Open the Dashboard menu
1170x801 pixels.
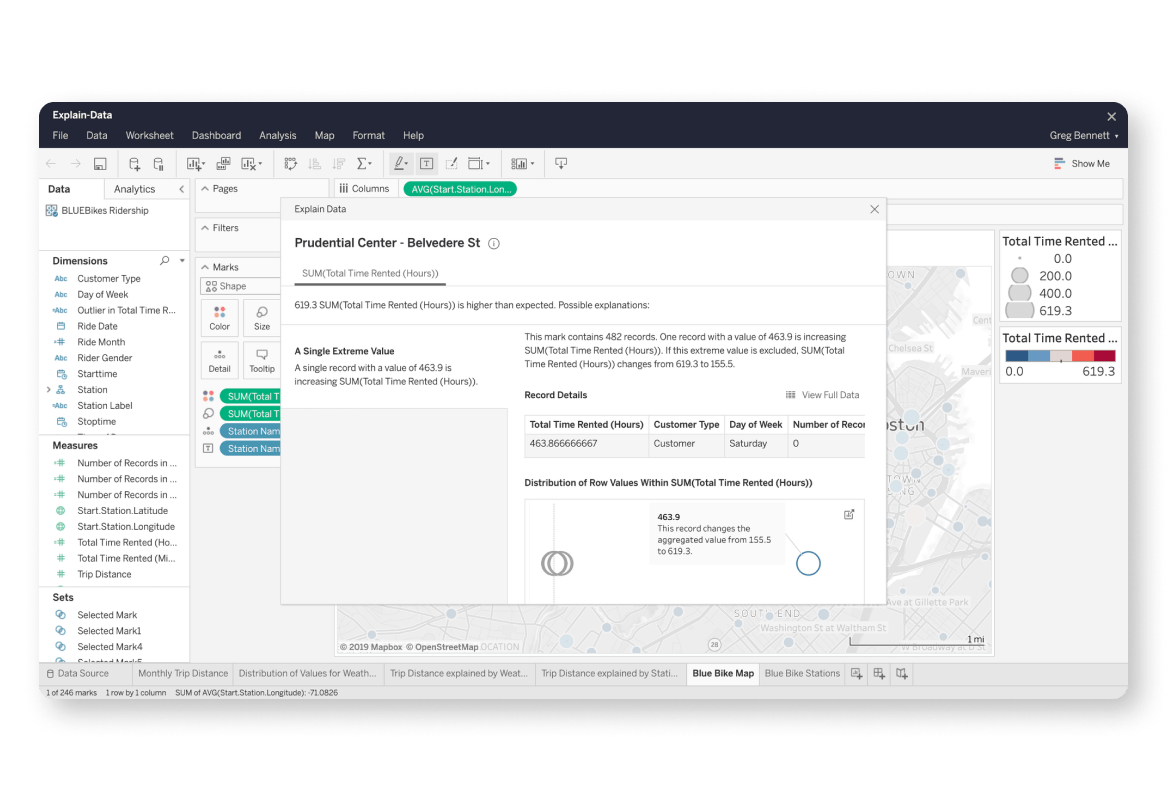(216, 135)
